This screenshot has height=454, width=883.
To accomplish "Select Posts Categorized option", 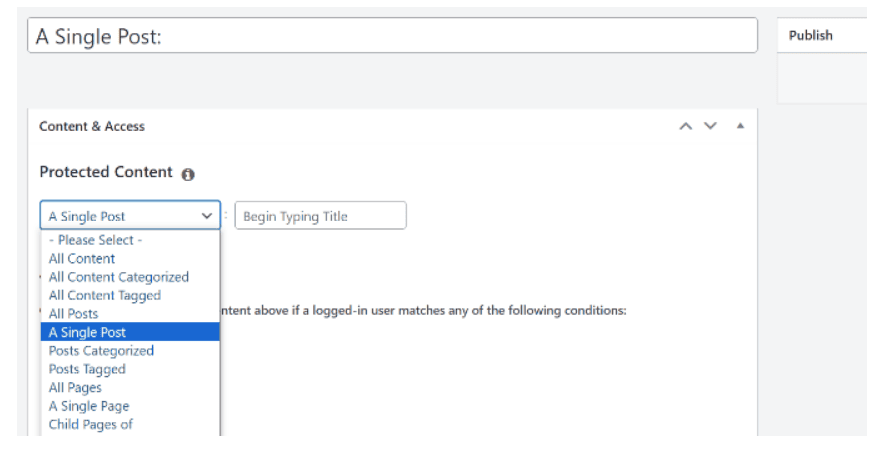I will pyautogui.click(x=101, y=351).
